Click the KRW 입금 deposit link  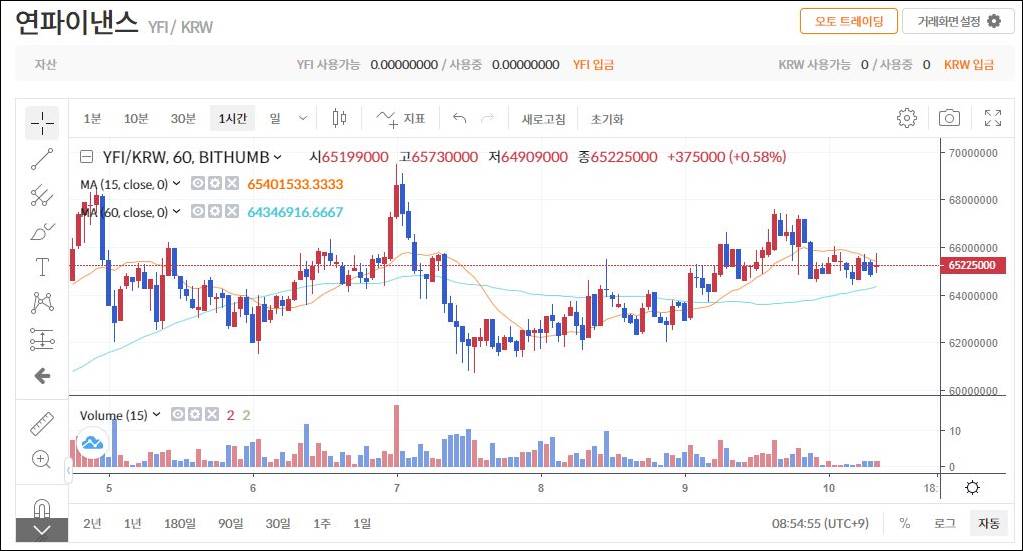click(x=969, y=65)
